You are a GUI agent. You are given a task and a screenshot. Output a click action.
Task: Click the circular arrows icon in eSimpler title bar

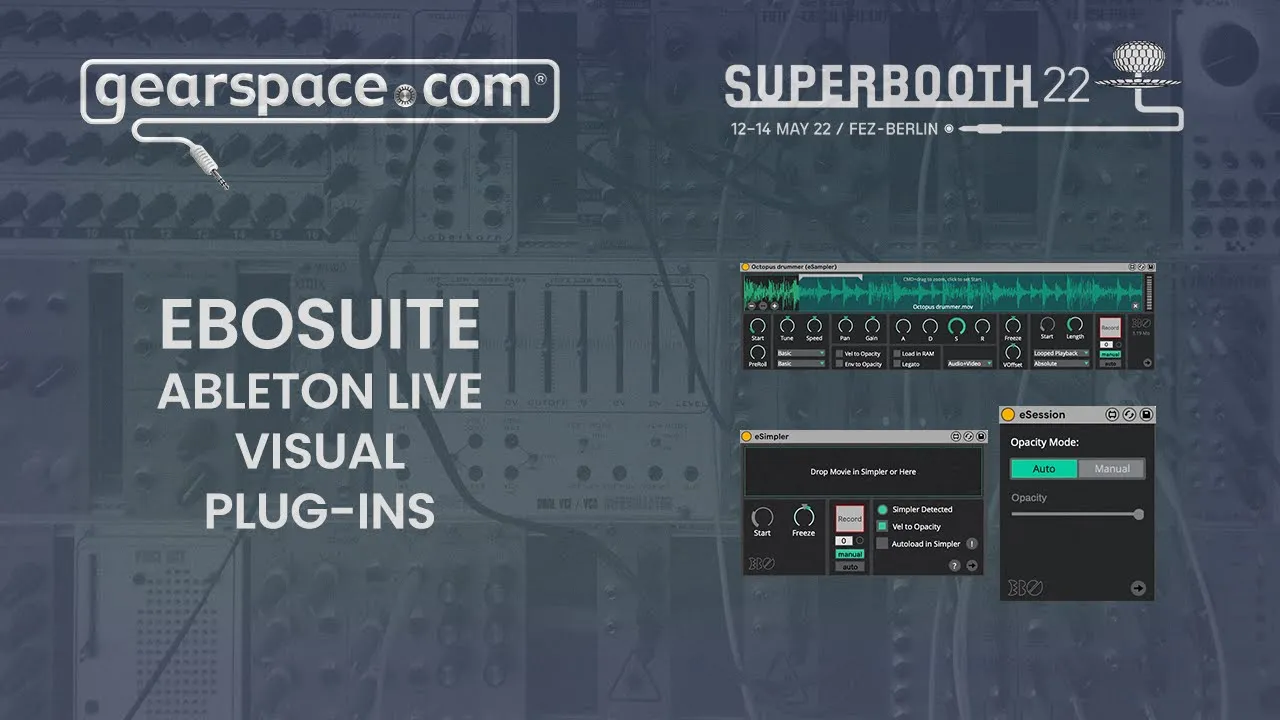(968, 436)
